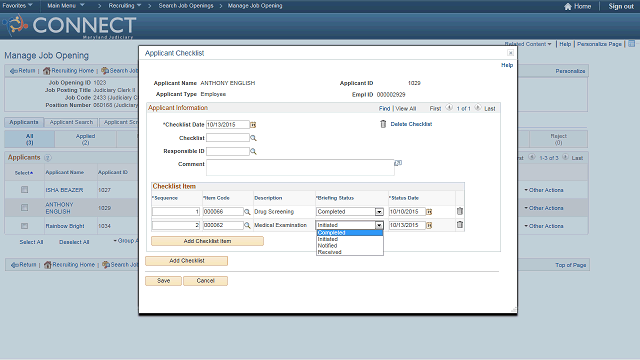Choose Notified in the dropdown list
This screenshot has width=640, height=360.
[x=349, y=246]
